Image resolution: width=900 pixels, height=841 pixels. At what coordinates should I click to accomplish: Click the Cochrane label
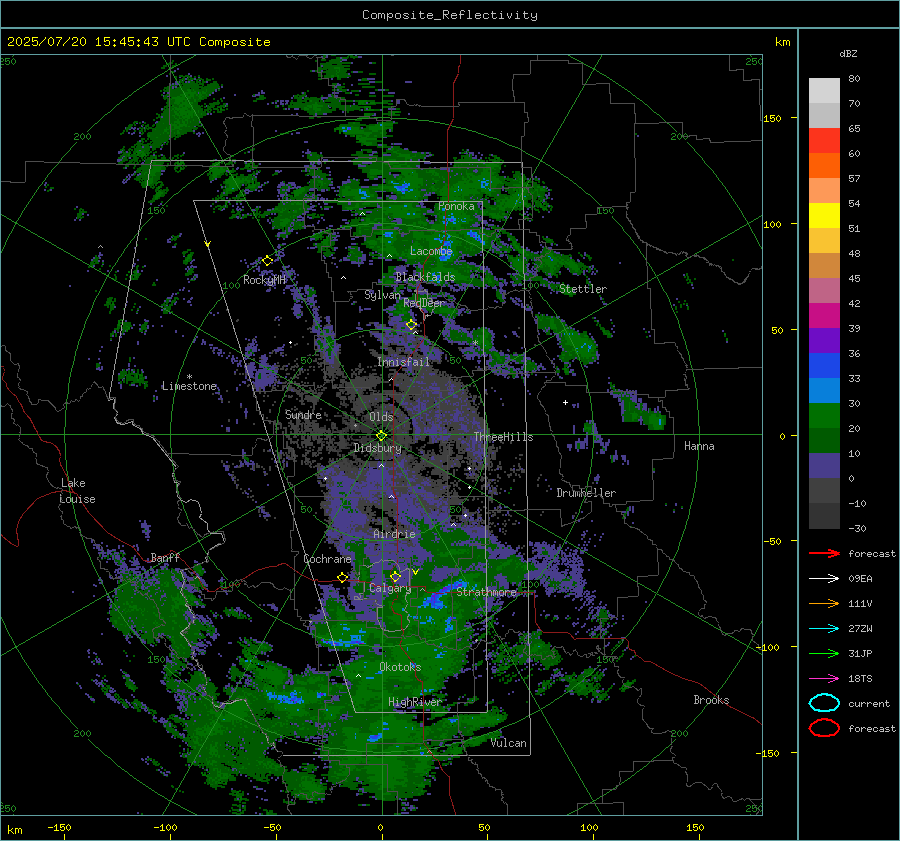click(327, 559)
